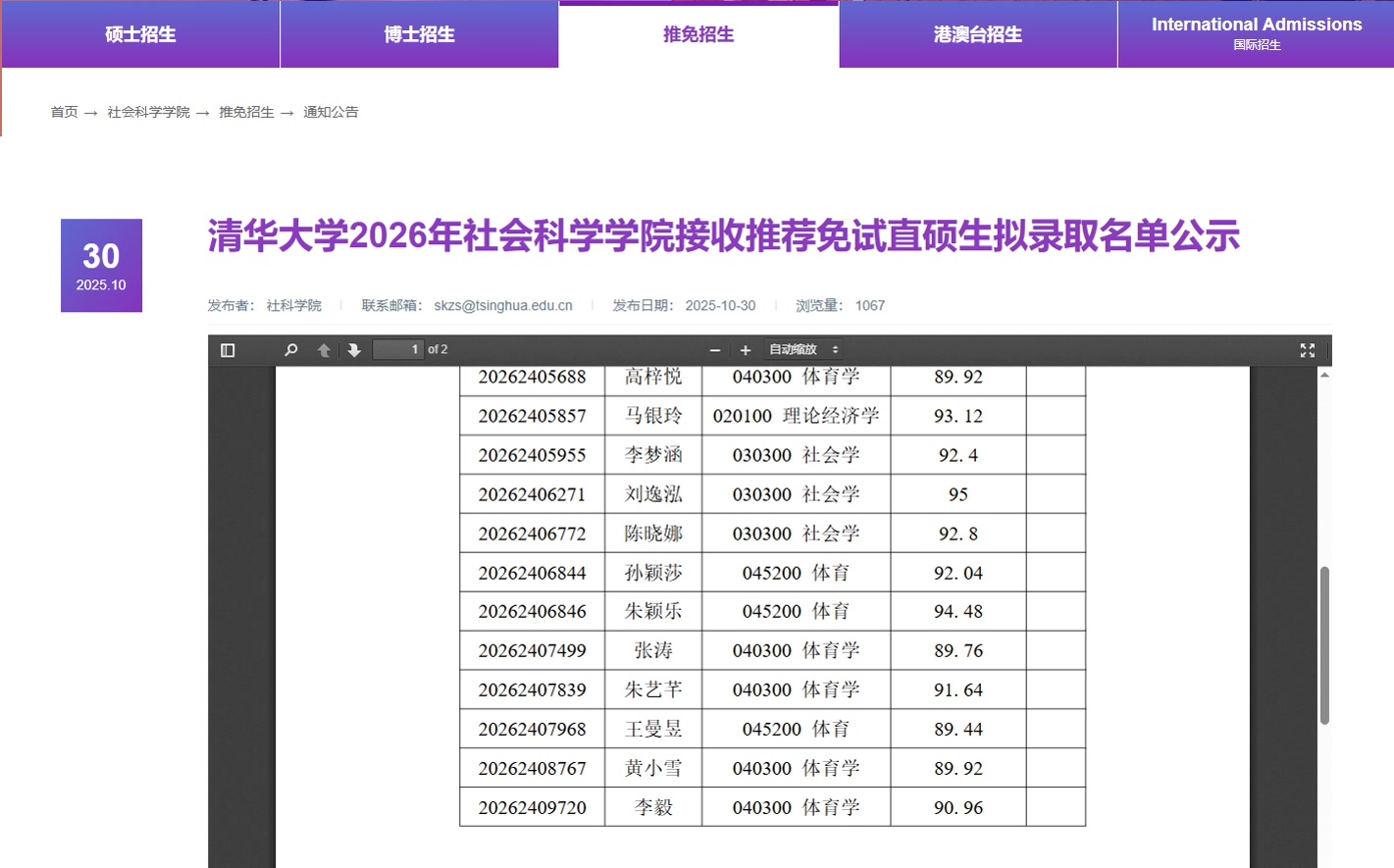Switch PDF to presentation fullscreen mode
This screenshot has width=1394, height=868.
(x=1307, y=350)
